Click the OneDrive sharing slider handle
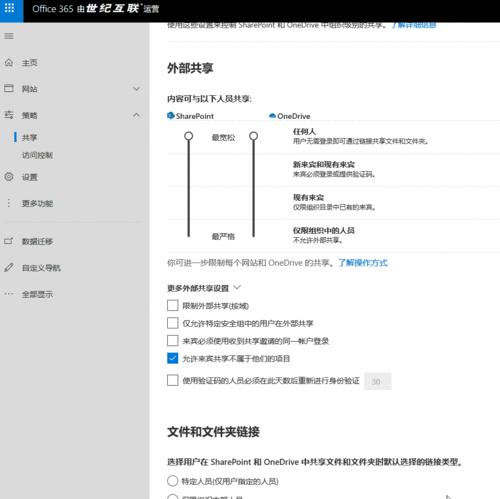The width and height of the screenshot is (500, 499). point(254,136)
